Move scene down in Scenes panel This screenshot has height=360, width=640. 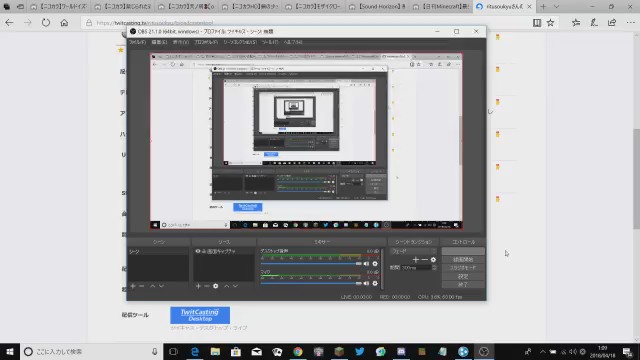click(161, 286)
